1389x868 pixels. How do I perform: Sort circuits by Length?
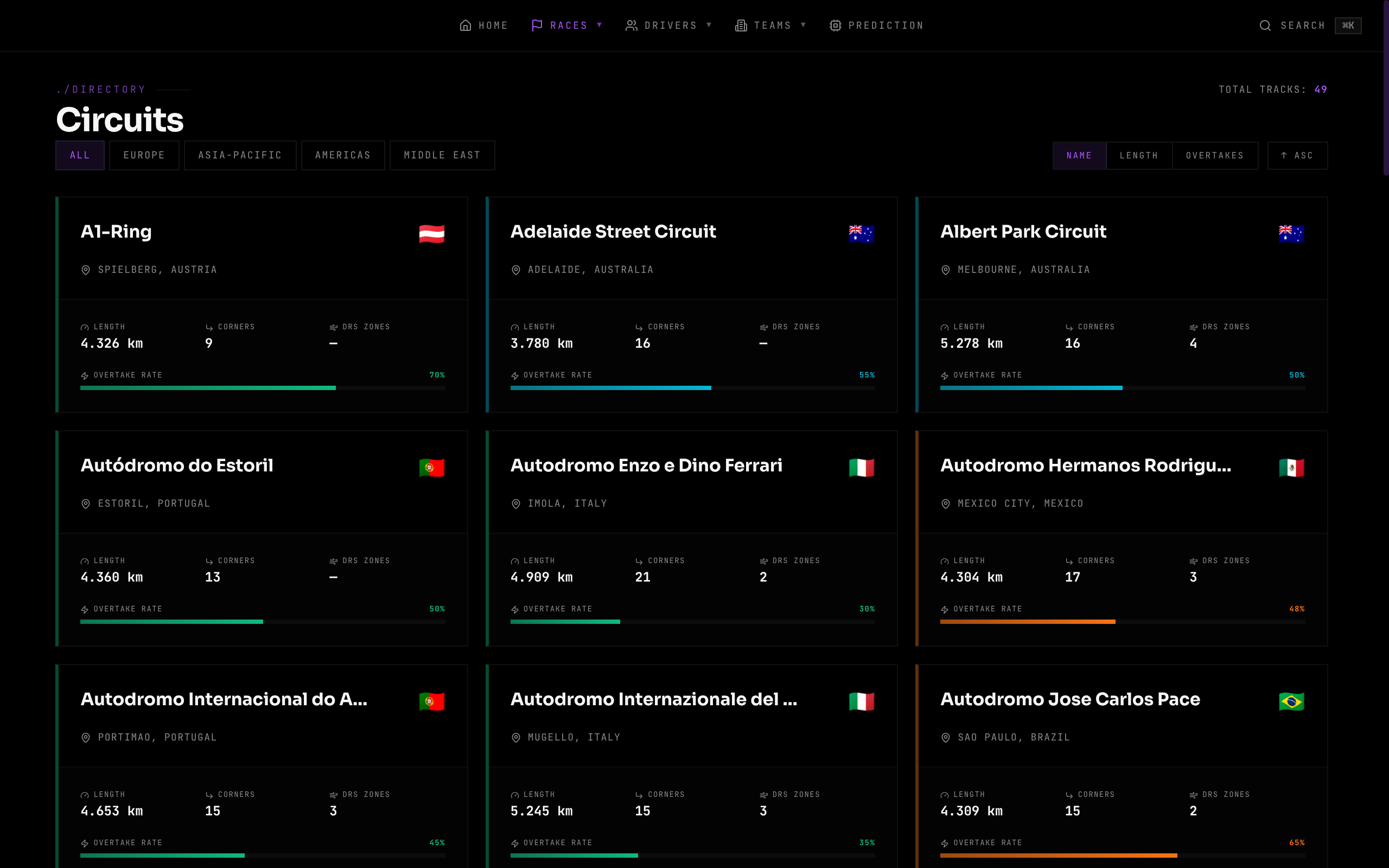(1139, 156)
